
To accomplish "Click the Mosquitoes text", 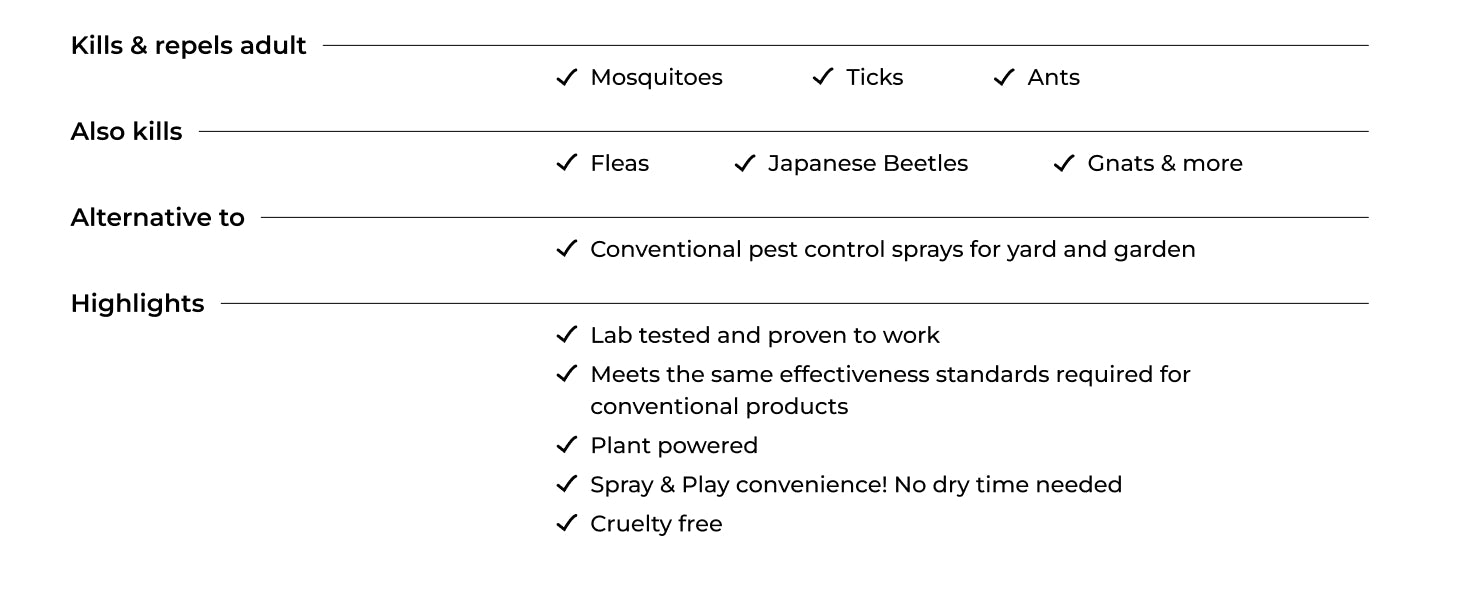I will 656,78.
